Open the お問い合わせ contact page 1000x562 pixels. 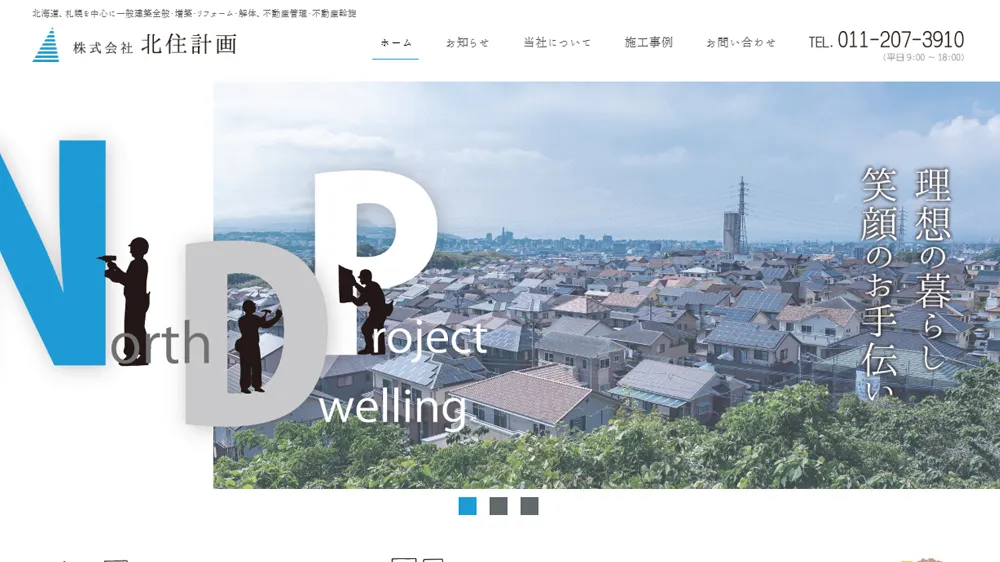(741, 43)
